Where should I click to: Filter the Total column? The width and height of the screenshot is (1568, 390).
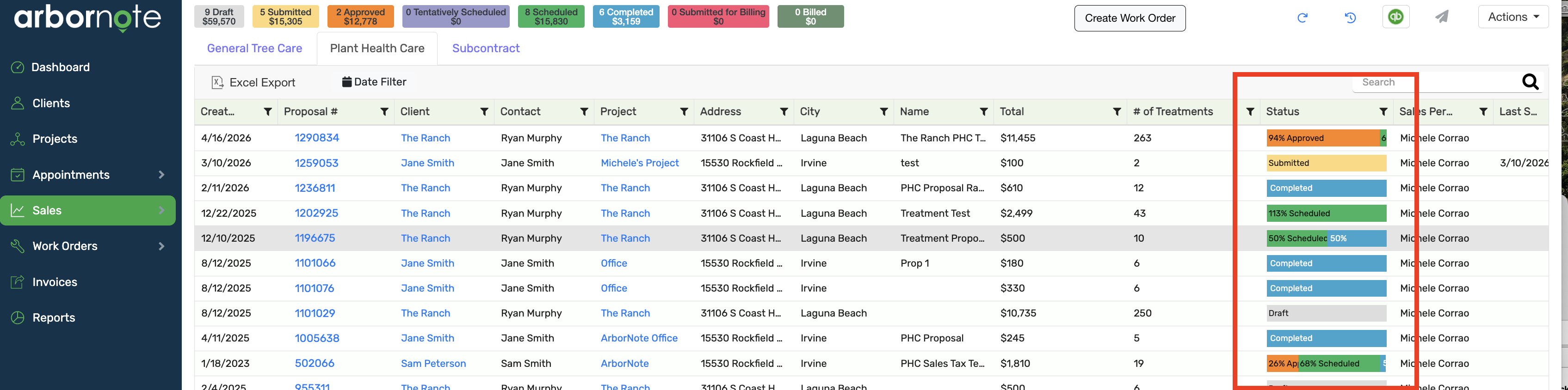[1117, 111]
